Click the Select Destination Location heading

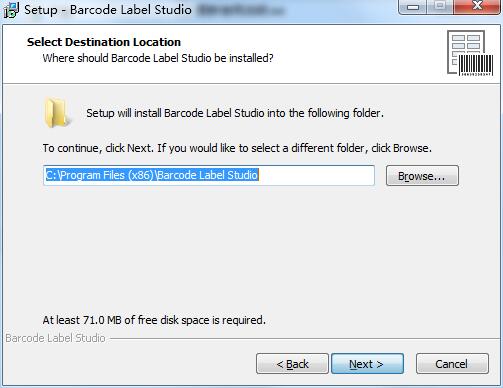click(104, 42)
